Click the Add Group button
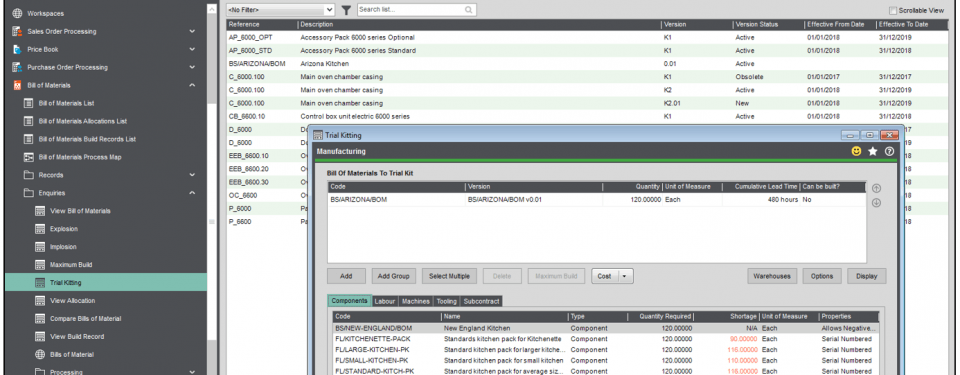 tap(393, 276)
